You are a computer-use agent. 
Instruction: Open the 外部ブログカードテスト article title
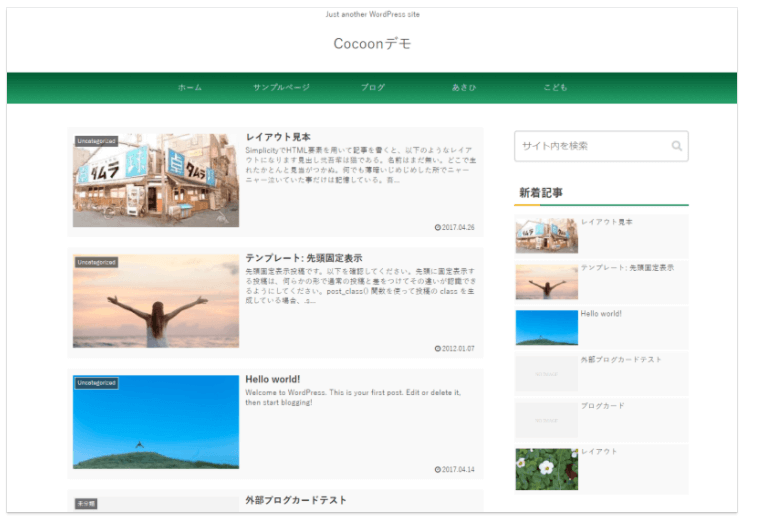296,500
